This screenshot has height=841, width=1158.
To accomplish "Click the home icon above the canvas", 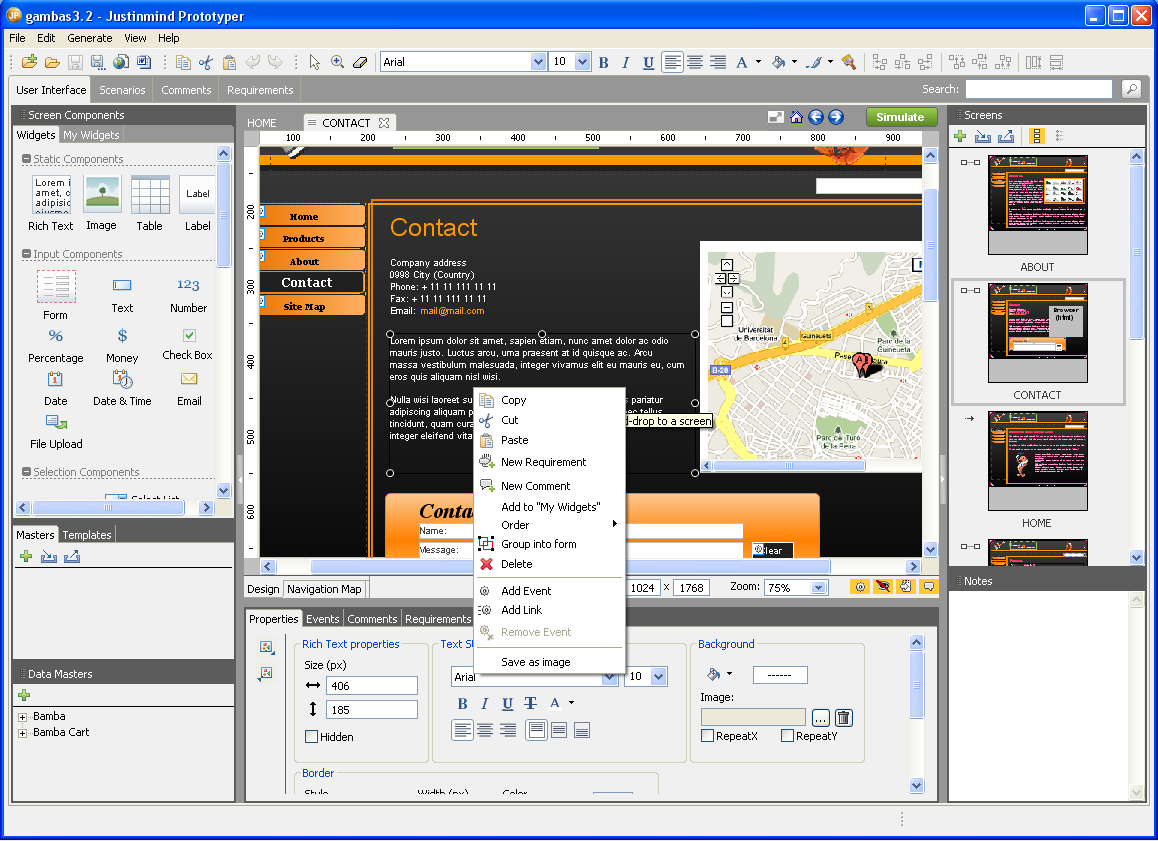I will 796,117.
